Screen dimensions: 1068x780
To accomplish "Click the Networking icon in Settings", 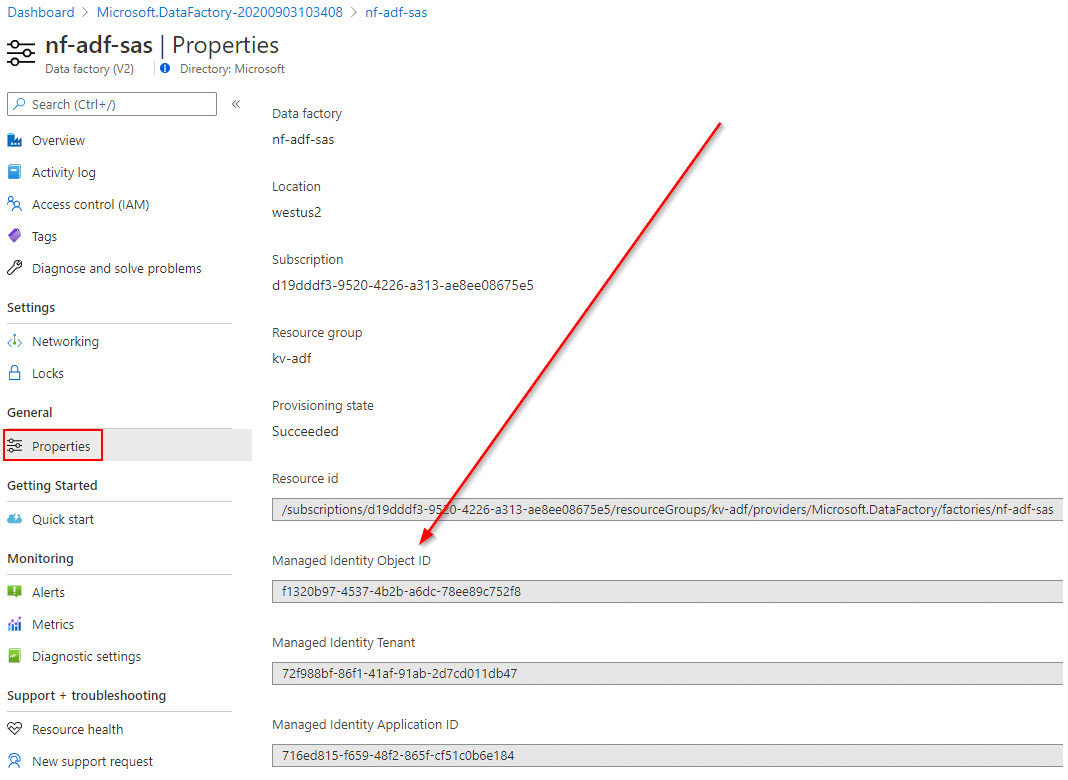I will [14, 342].
